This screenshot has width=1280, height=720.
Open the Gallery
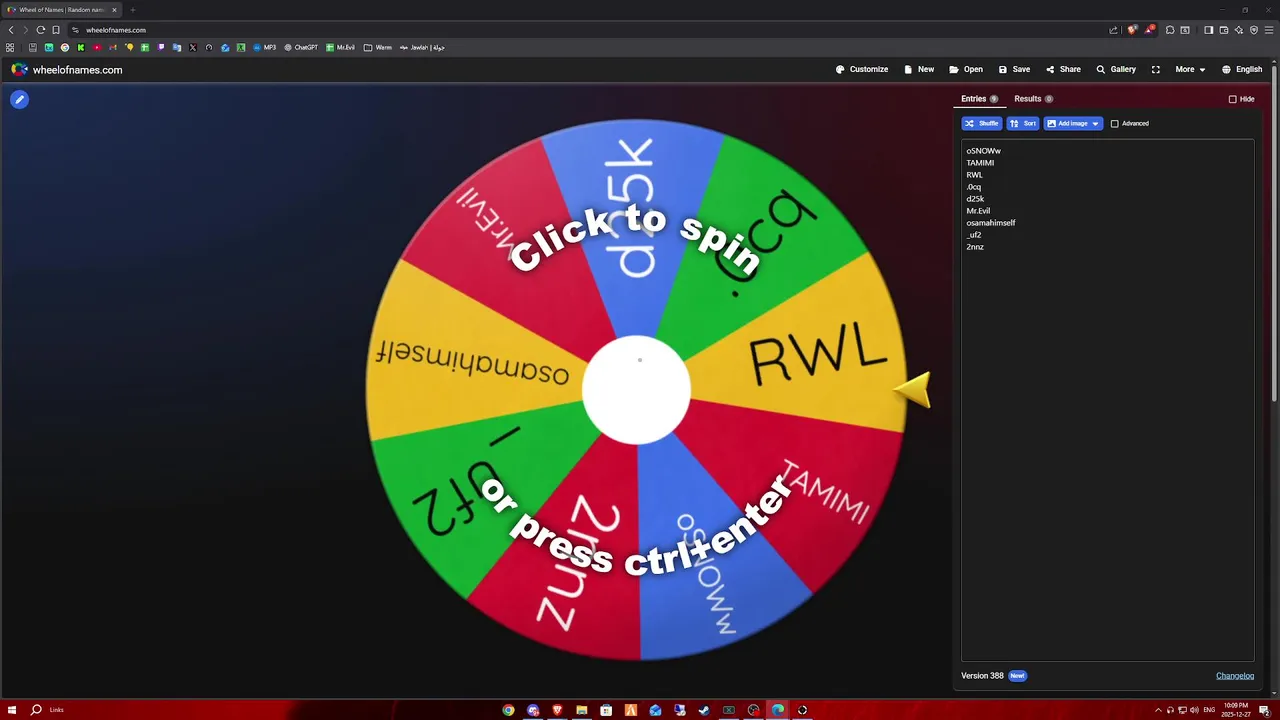click(1116, 70)
